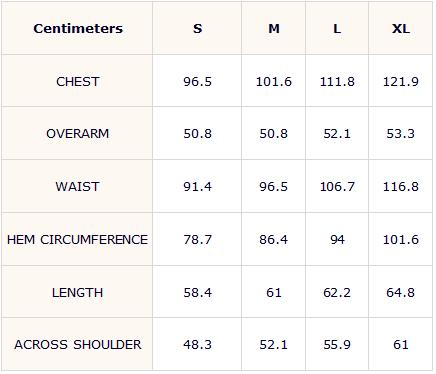Select the L size column header

click(x=337, y=28)
